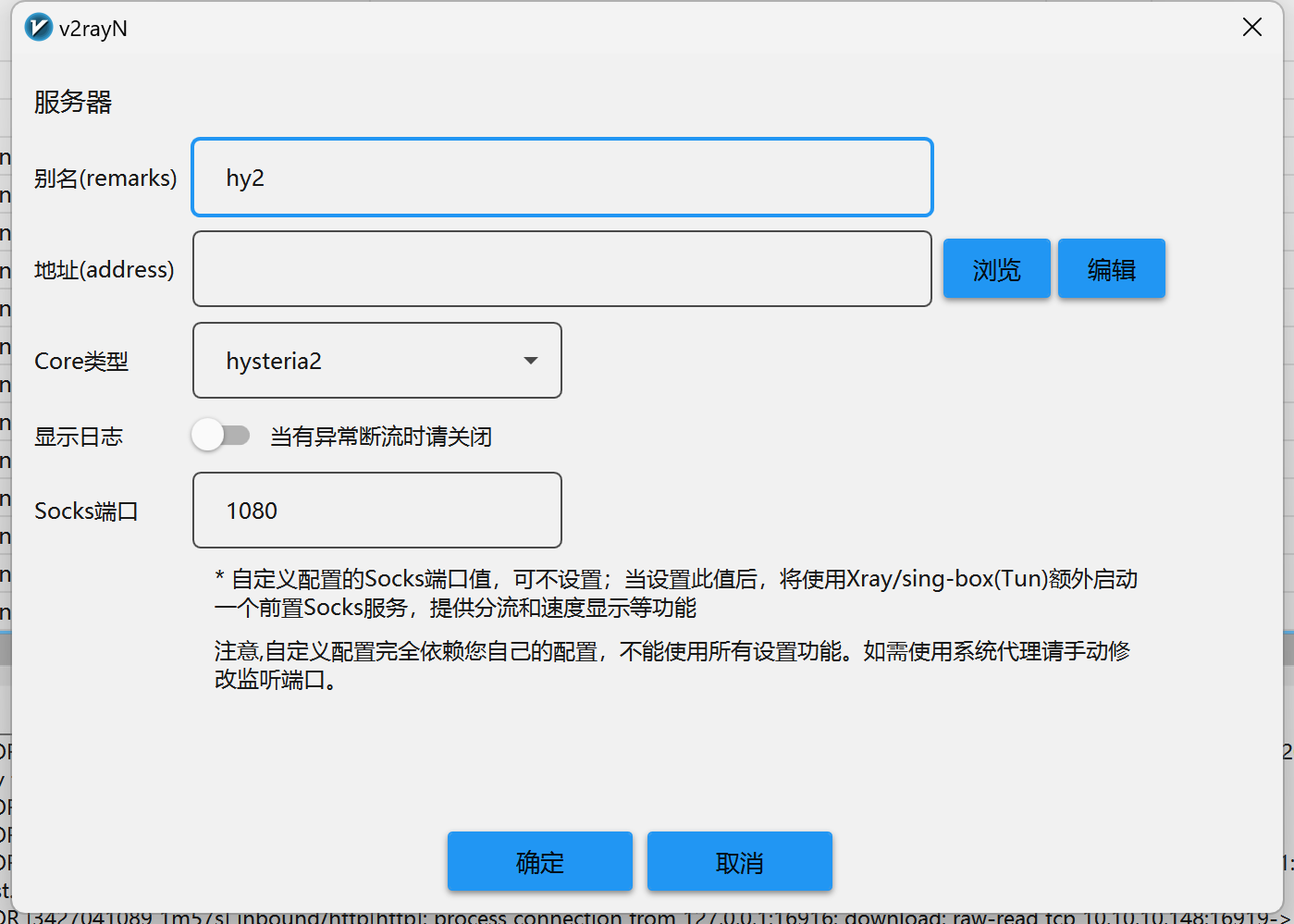1294x924 pixels.
Task: Confirm with the 确定 button
Action: point(539,862)
